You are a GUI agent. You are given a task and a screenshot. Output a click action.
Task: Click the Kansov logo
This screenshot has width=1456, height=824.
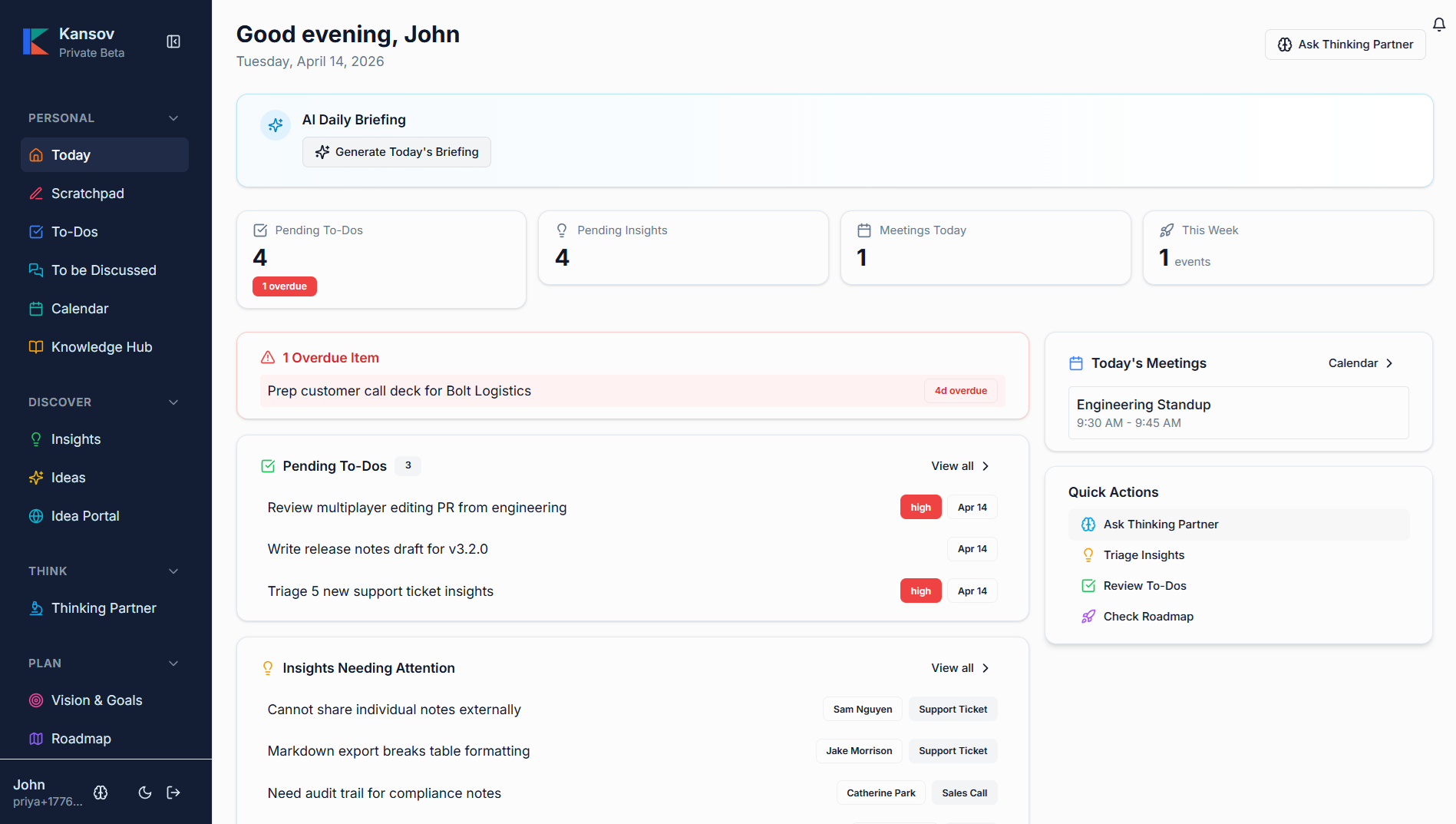click(x=36, y=41)
